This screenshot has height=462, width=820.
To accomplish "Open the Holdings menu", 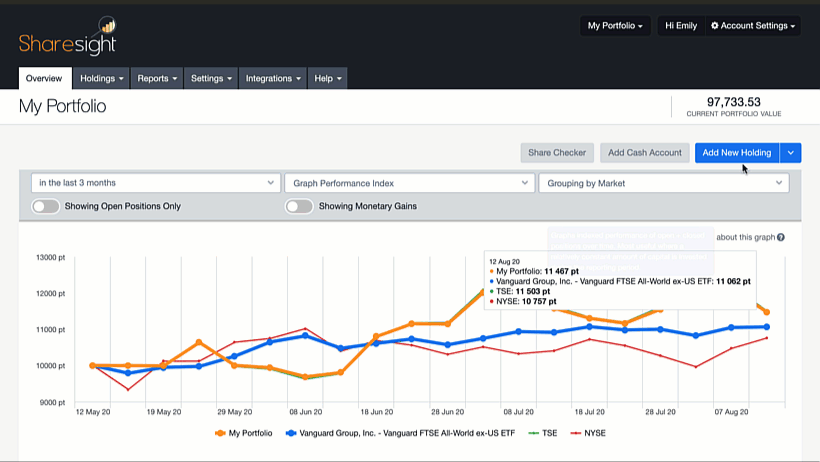I will tap(101, 78).
